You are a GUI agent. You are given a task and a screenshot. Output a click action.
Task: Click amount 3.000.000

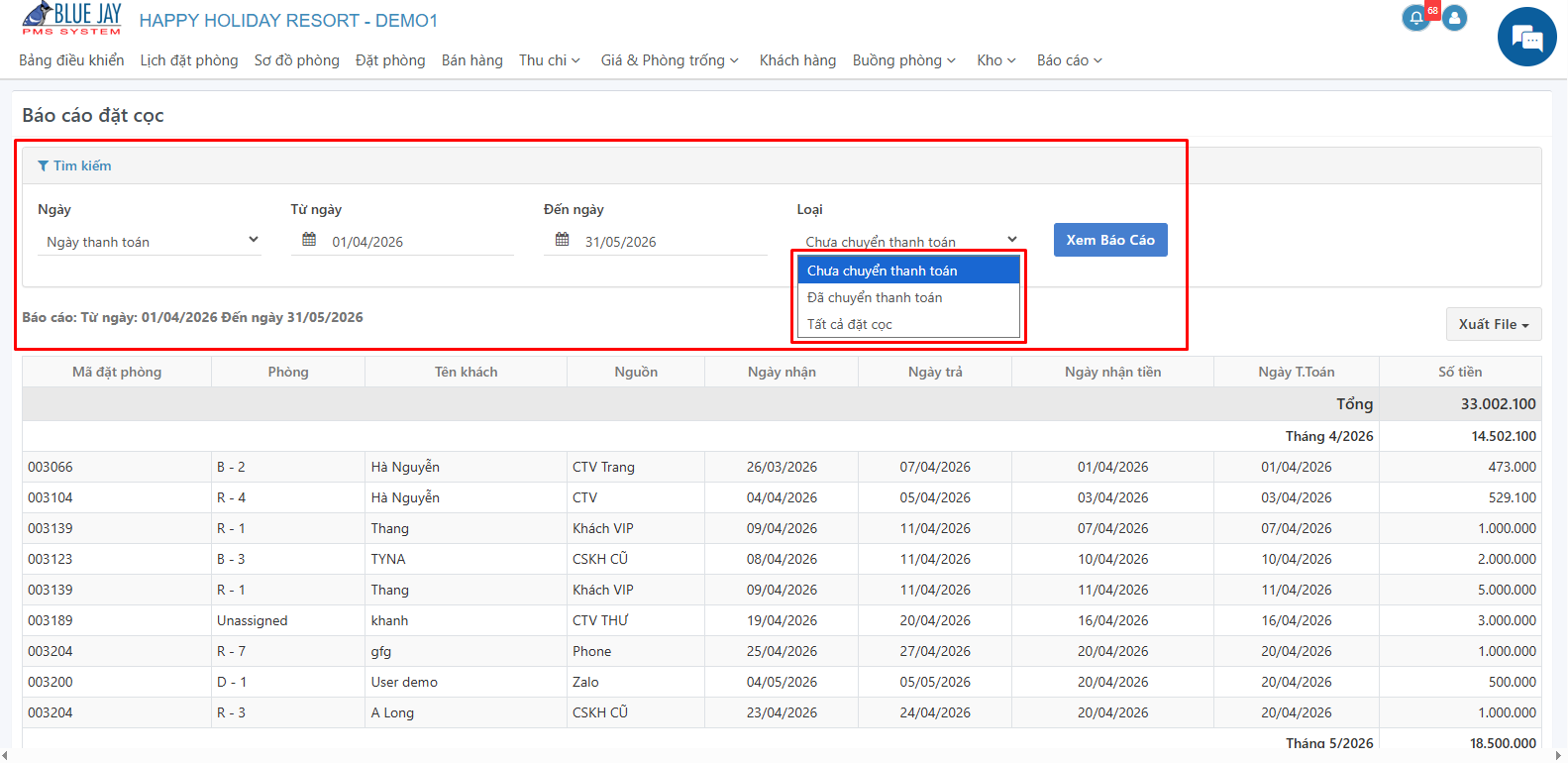1508,620
